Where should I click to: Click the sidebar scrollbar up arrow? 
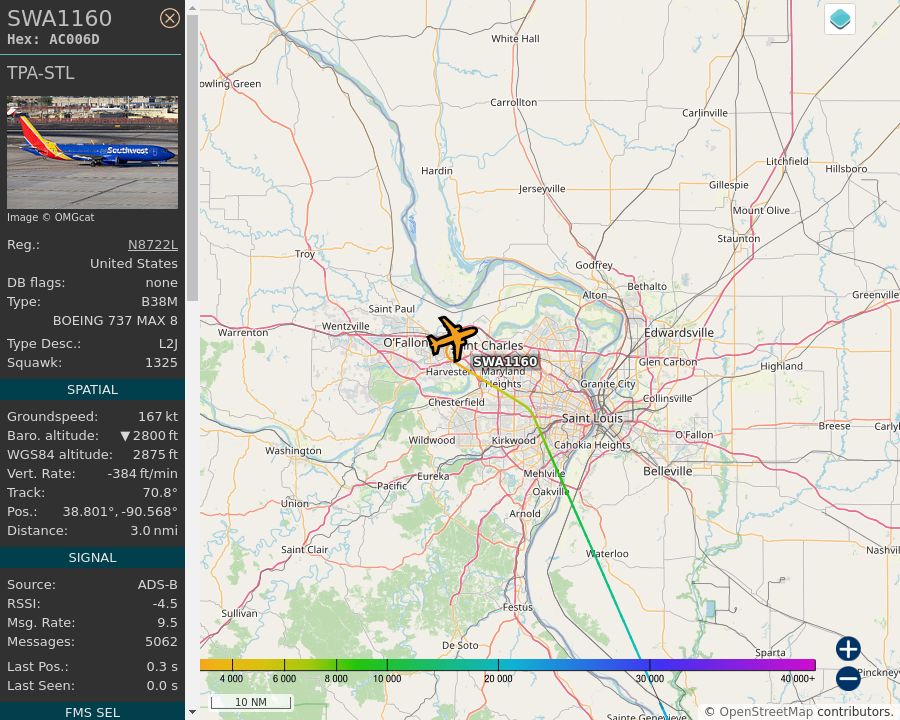[192, 8]
